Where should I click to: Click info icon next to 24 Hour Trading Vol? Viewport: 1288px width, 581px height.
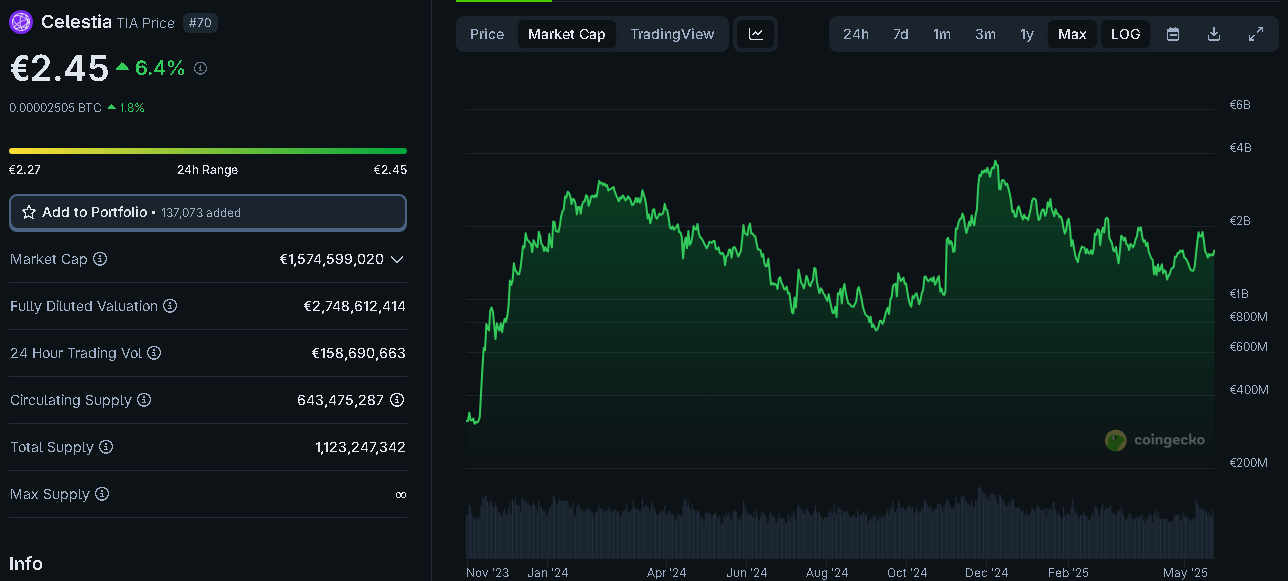(x=154, y=353)
